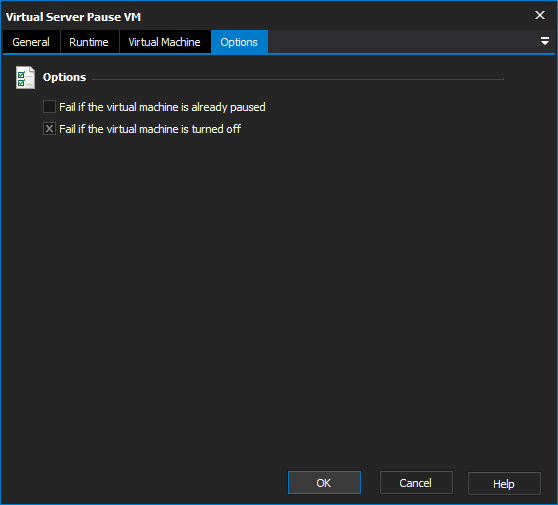Open the tab list dropdown arrow icon
This screenshot has height=505, width=558.
pos(544,41)
